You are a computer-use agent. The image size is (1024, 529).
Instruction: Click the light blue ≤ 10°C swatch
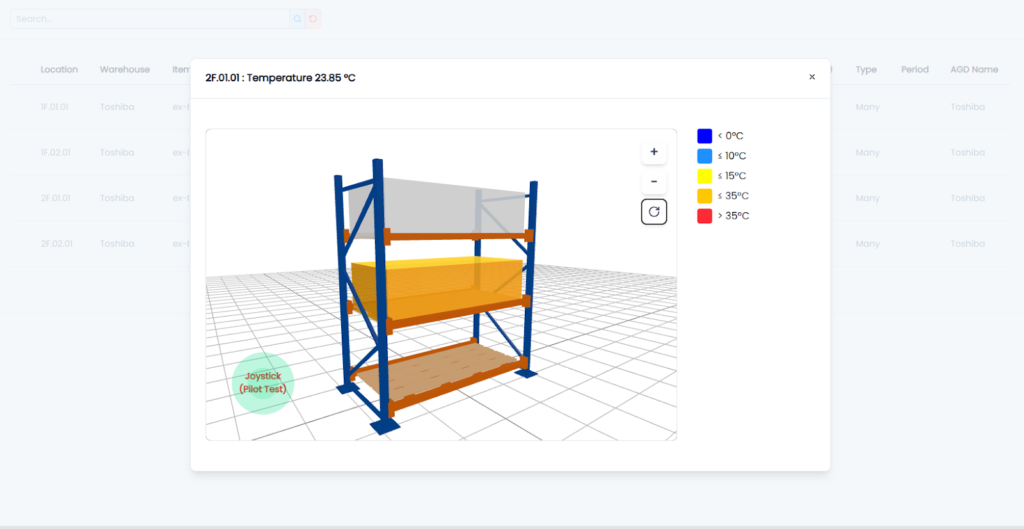(704, 156)
